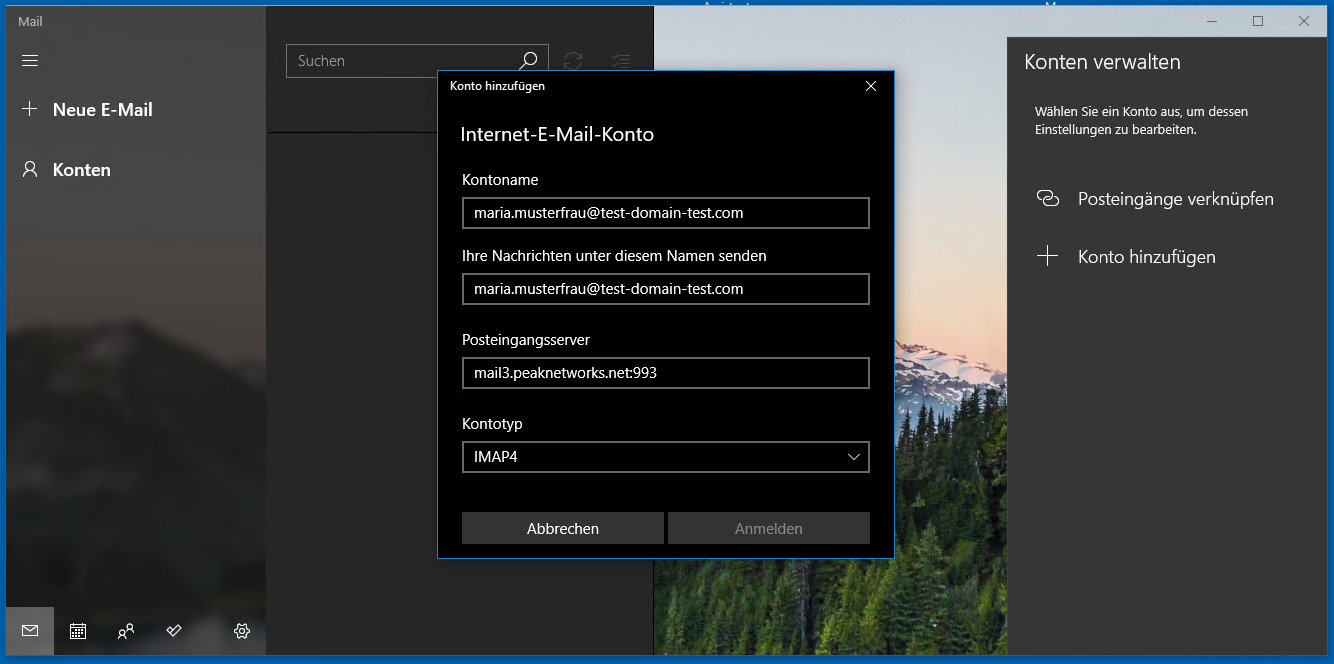This screenshot has width=1334, height=664.
Task: Expand the navigation pane hamburger menu
Action: (29, 60)
